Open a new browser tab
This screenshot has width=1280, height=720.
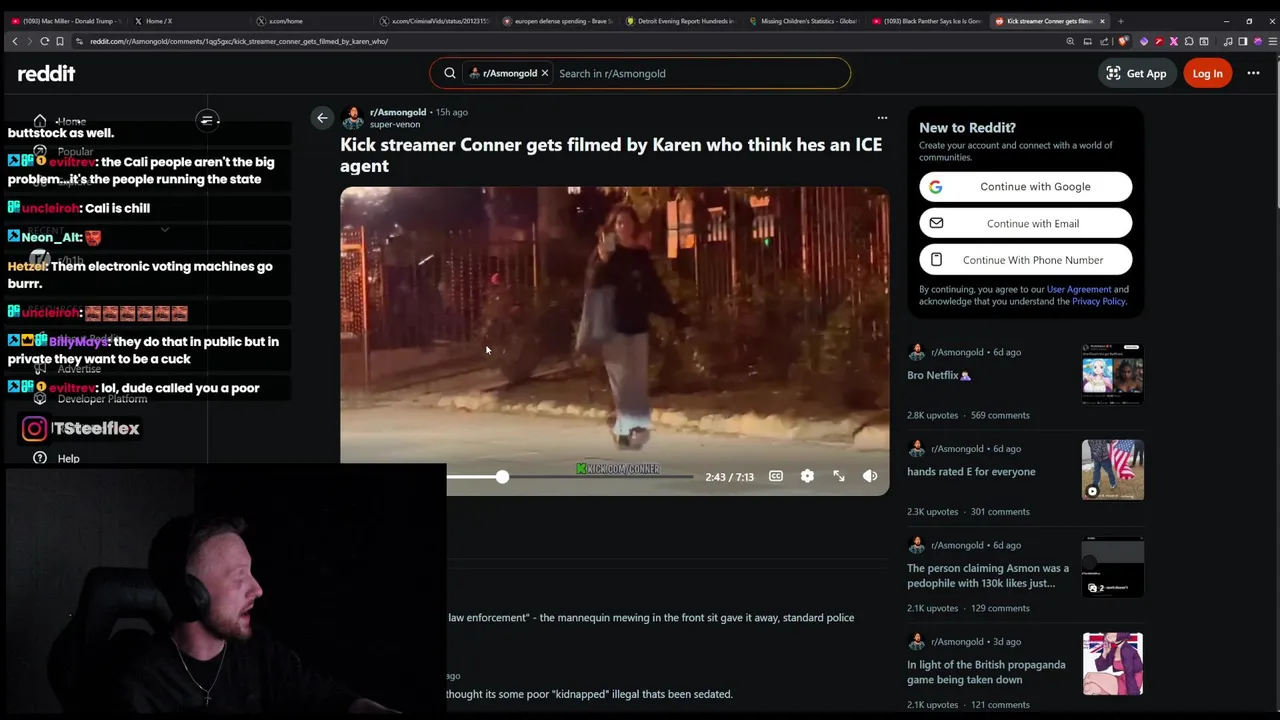[1120, 21]
